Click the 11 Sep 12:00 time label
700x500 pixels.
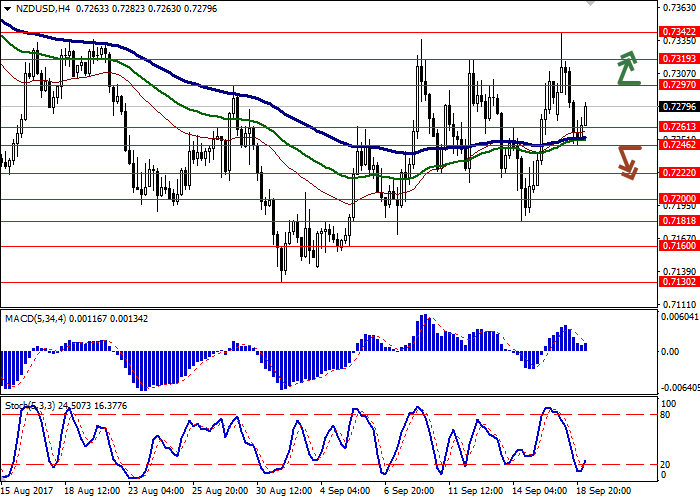point(476,491)
